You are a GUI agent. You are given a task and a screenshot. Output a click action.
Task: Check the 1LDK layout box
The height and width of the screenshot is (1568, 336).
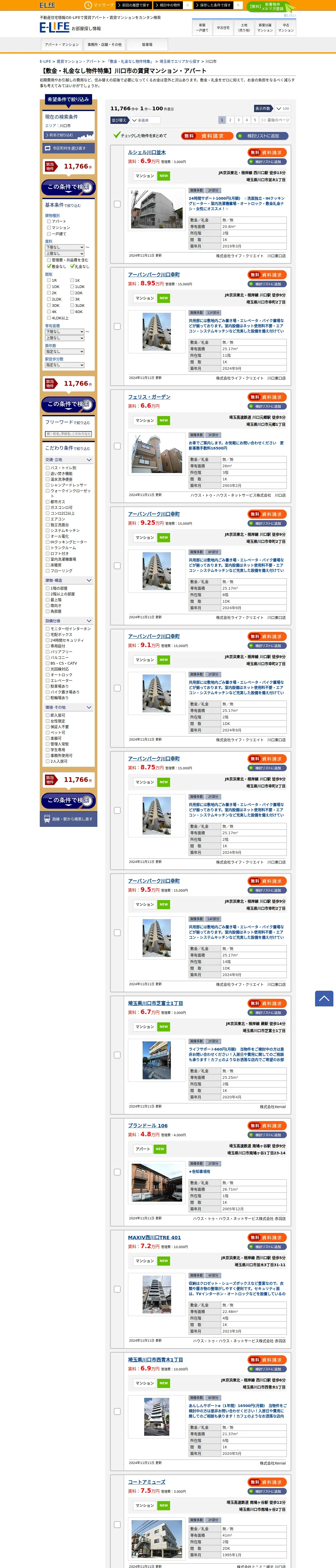click(72, 287)
